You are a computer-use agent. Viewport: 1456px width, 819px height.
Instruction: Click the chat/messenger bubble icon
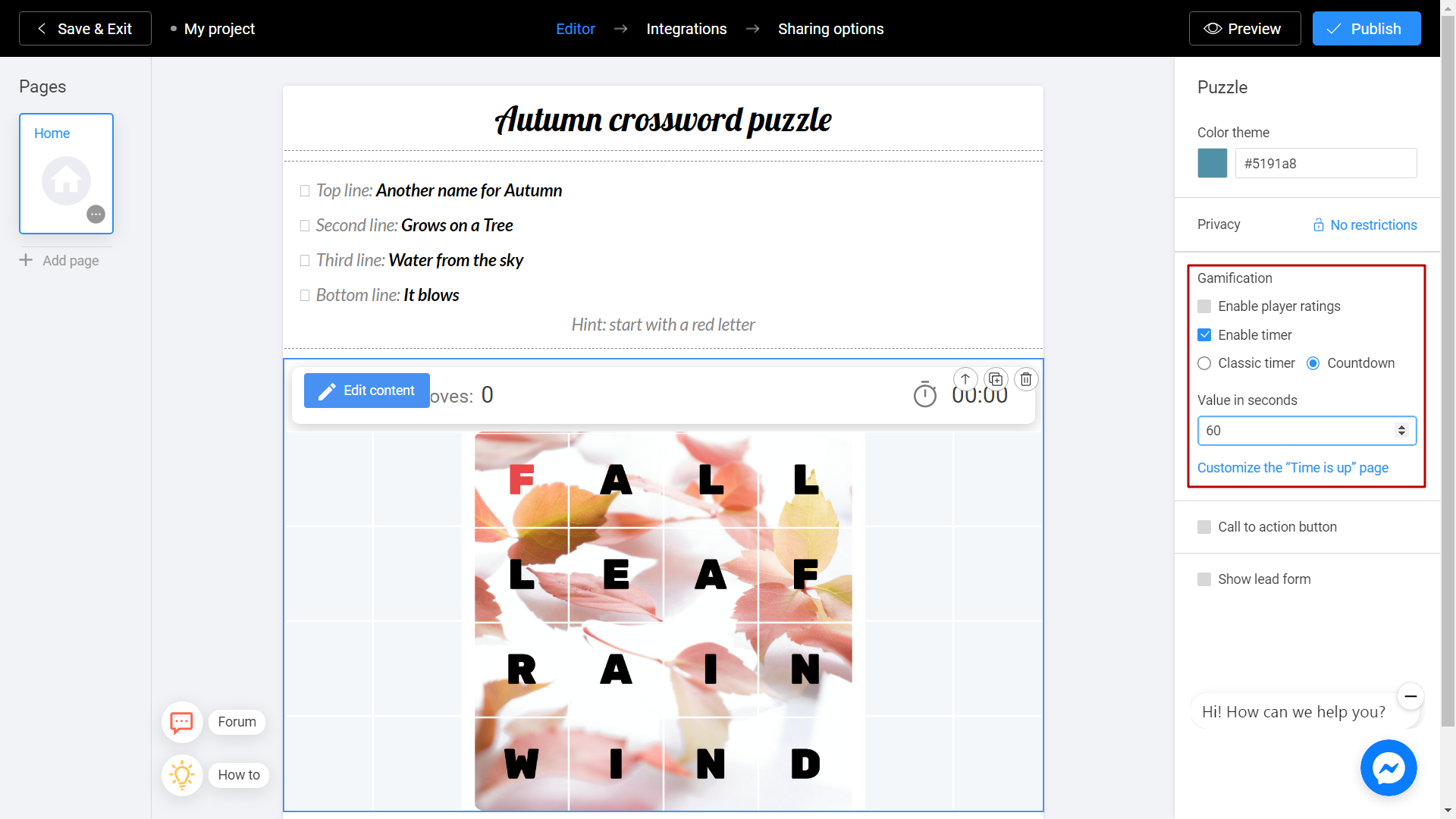point(1389,768)
